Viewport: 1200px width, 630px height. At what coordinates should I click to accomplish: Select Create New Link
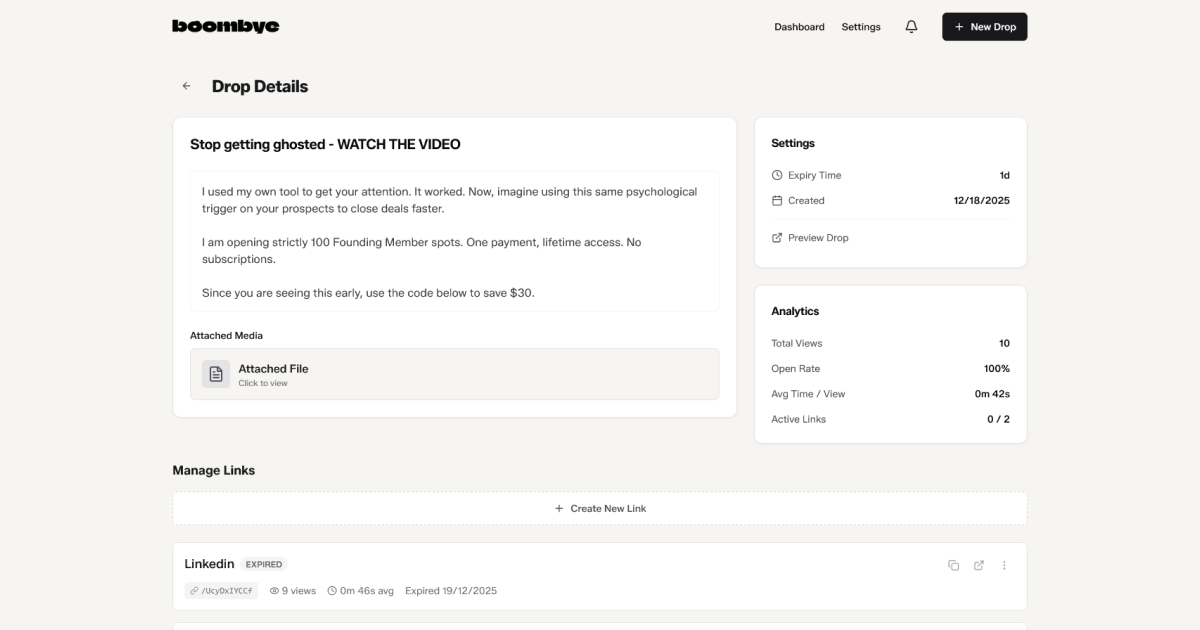tap(600, 508)
